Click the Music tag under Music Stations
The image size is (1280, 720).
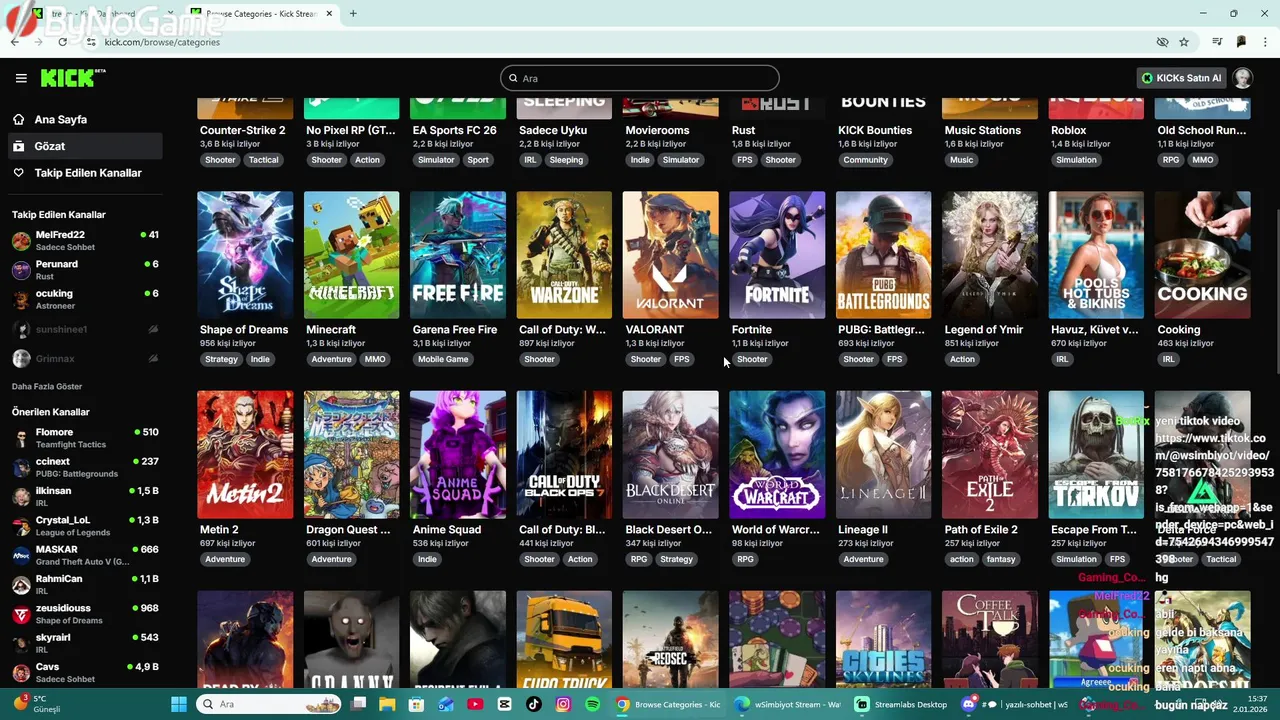[961, 160]
